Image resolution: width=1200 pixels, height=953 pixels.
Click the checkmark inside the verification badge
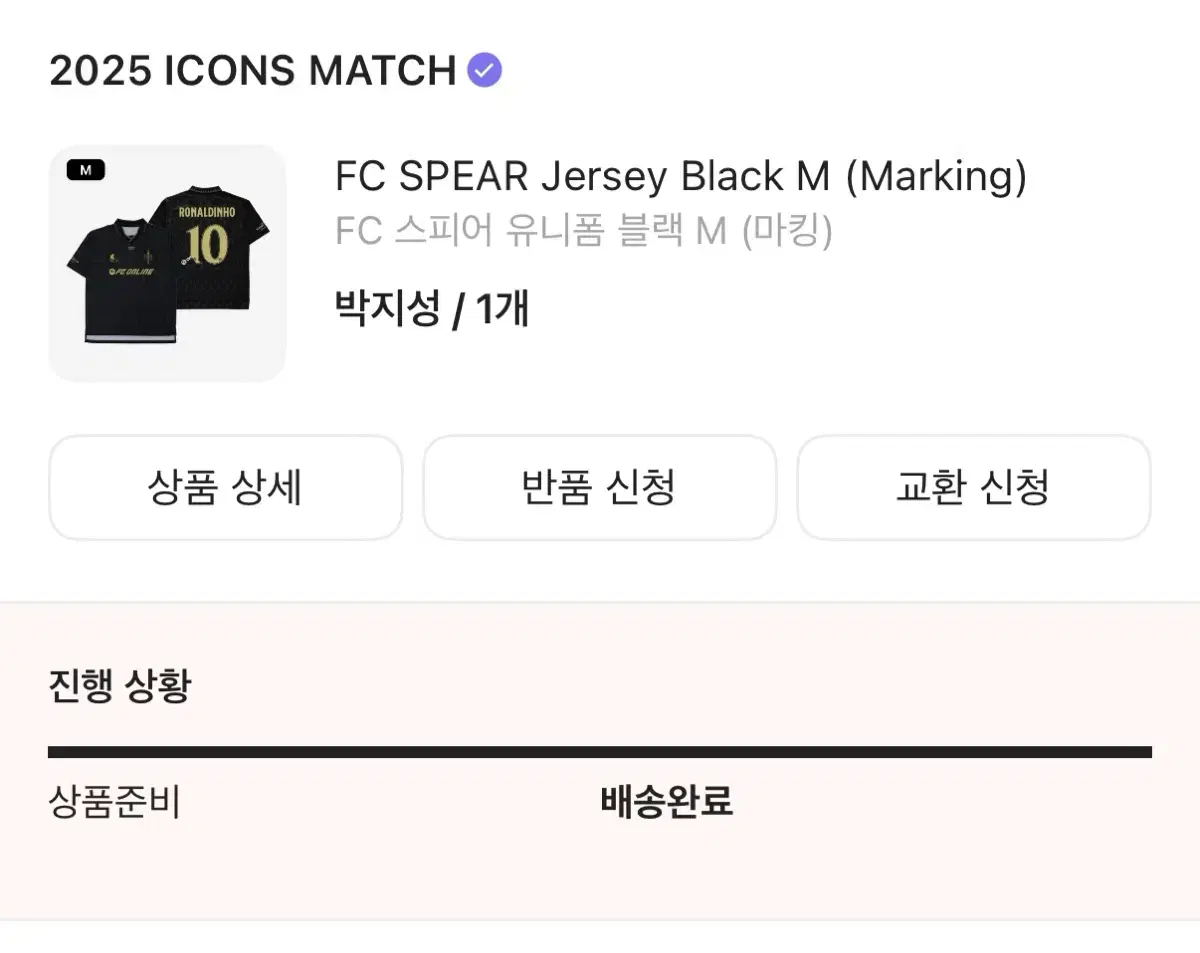484,68
